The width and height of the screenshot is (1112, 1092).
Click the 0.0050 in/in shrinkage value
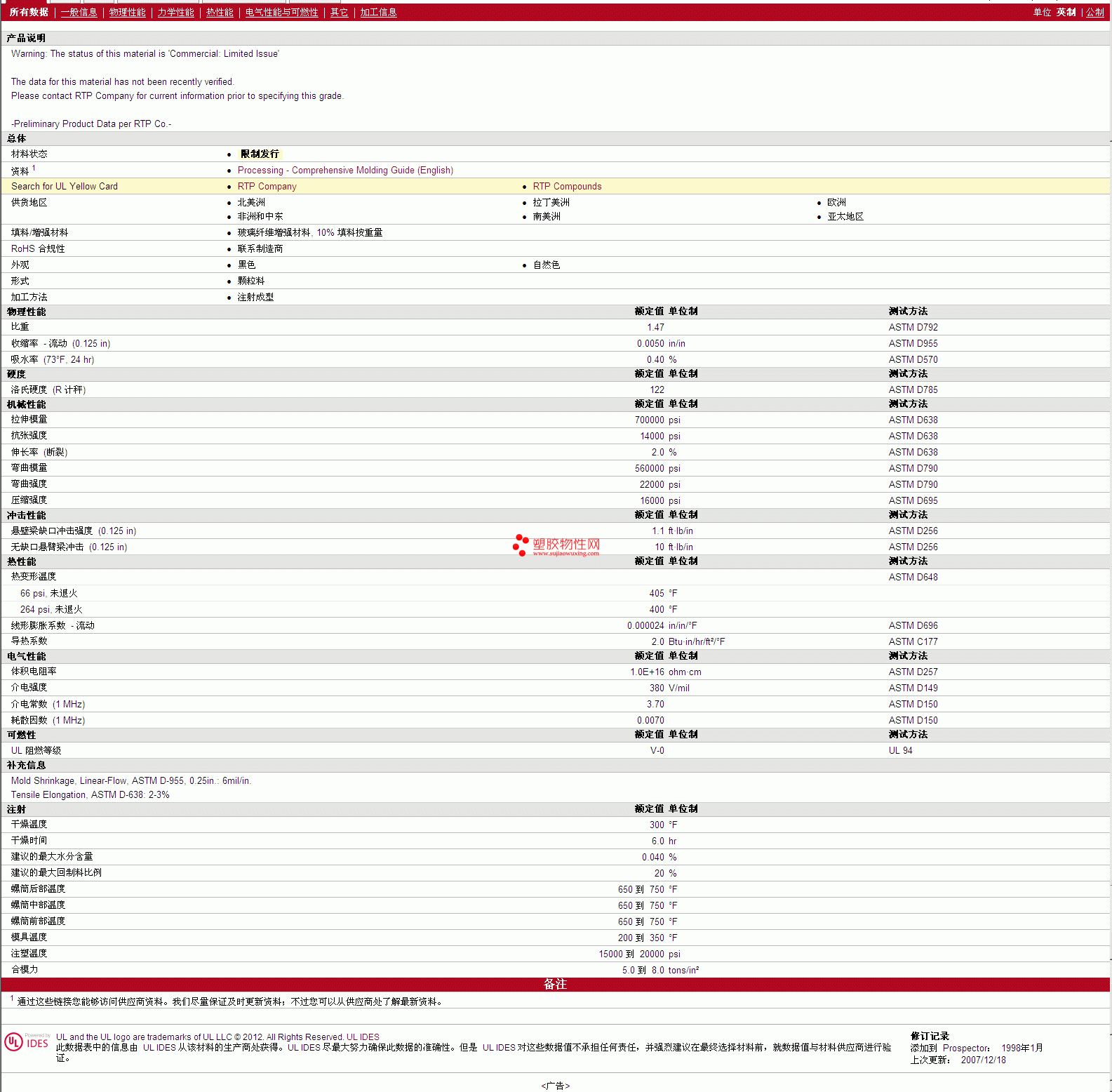tap(661, 343)
